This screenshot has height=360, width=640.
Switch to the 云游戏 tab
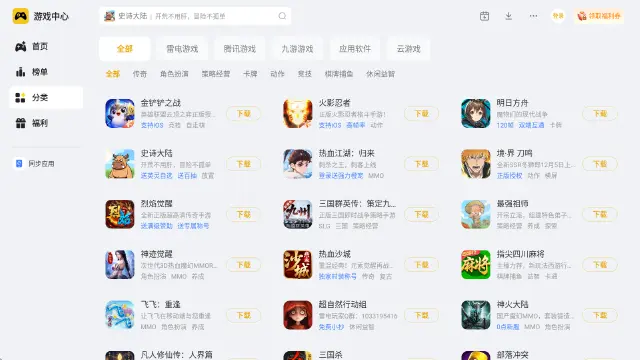(409, 49)
